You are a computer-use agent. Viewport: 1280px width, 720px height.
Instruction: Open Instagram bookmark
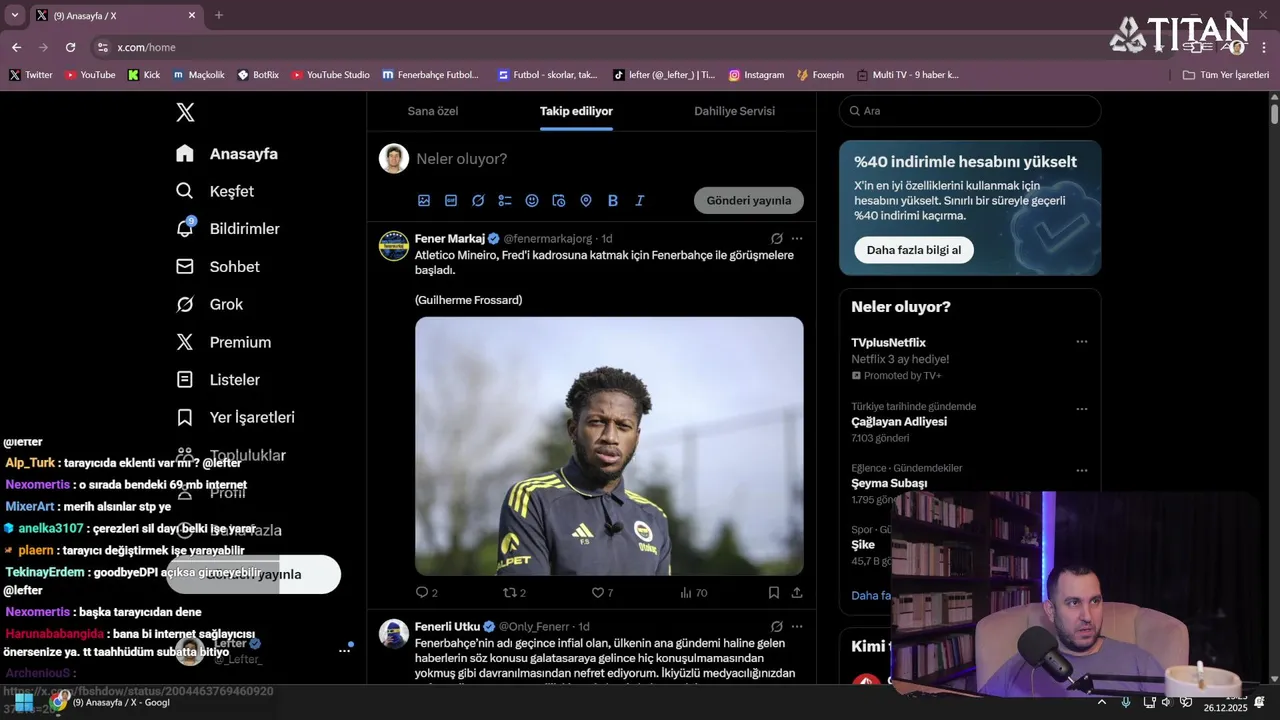[x=756, y=75]
